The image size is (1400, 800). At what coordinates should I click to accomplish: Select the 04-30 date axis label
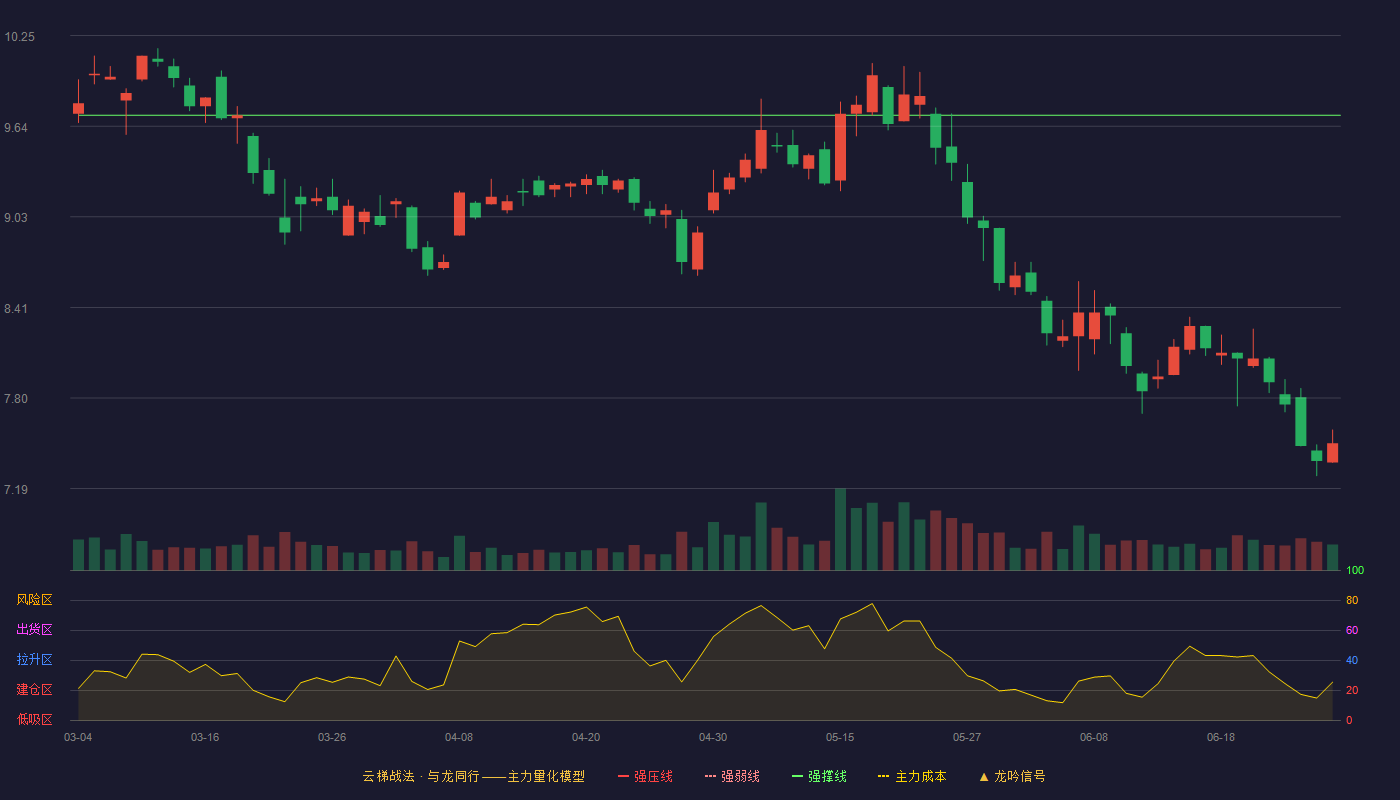click(x=713, y=737)
